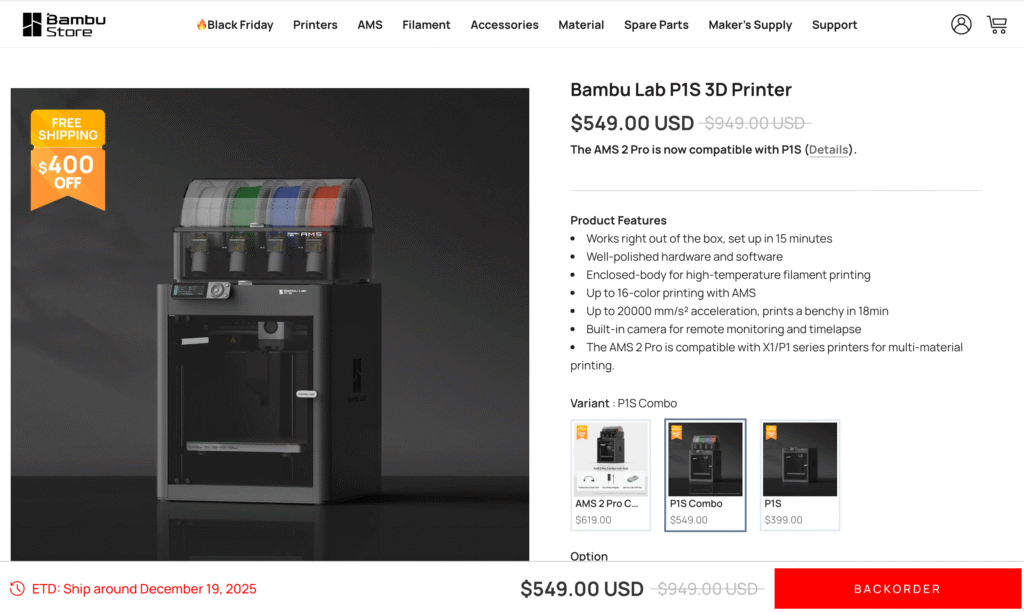The image size is (1024, 612).
Task: Click the ETD clock icon
Action: pyautogui.click(x=18, y=588)
